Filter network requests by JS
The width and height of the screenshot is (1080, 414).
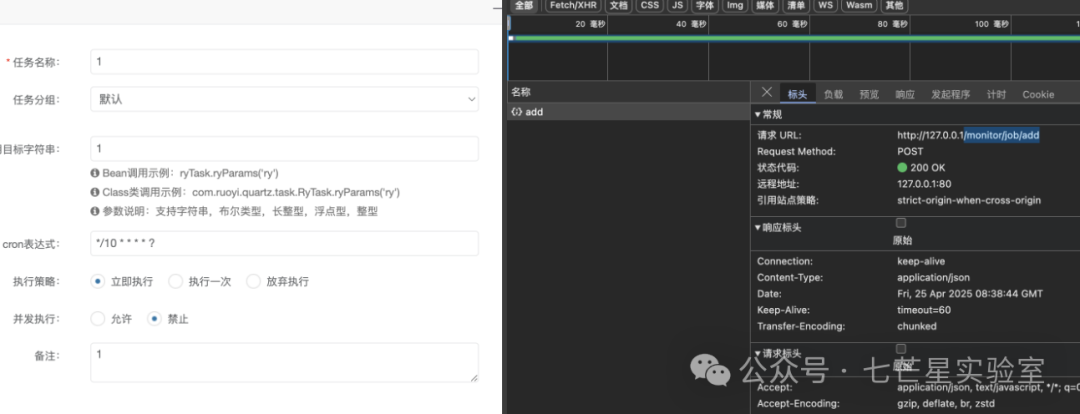point(678,6)
